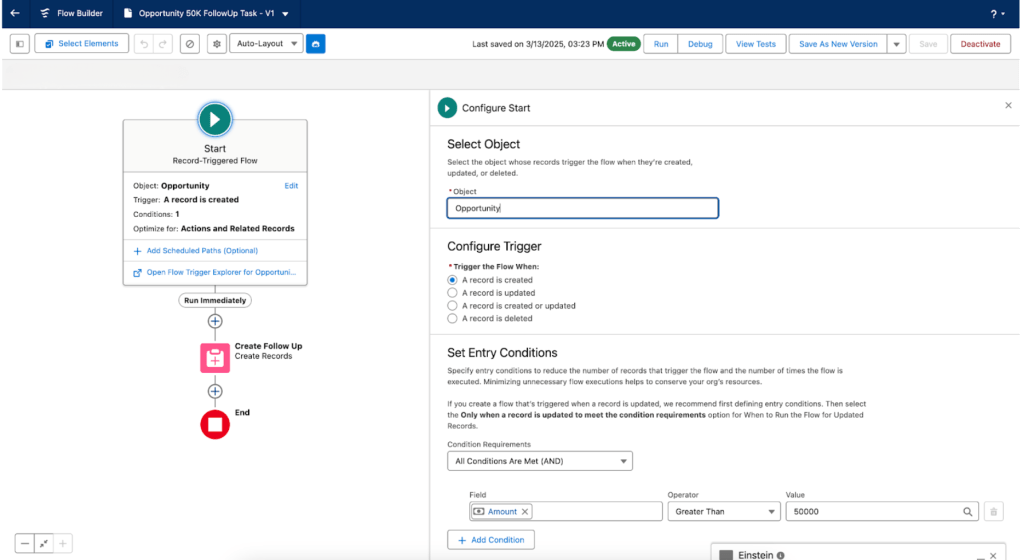The width and height of the screenshot is (1024, 560).
Task: Zoom out the canvas with minus button
Action: [25, 543]
